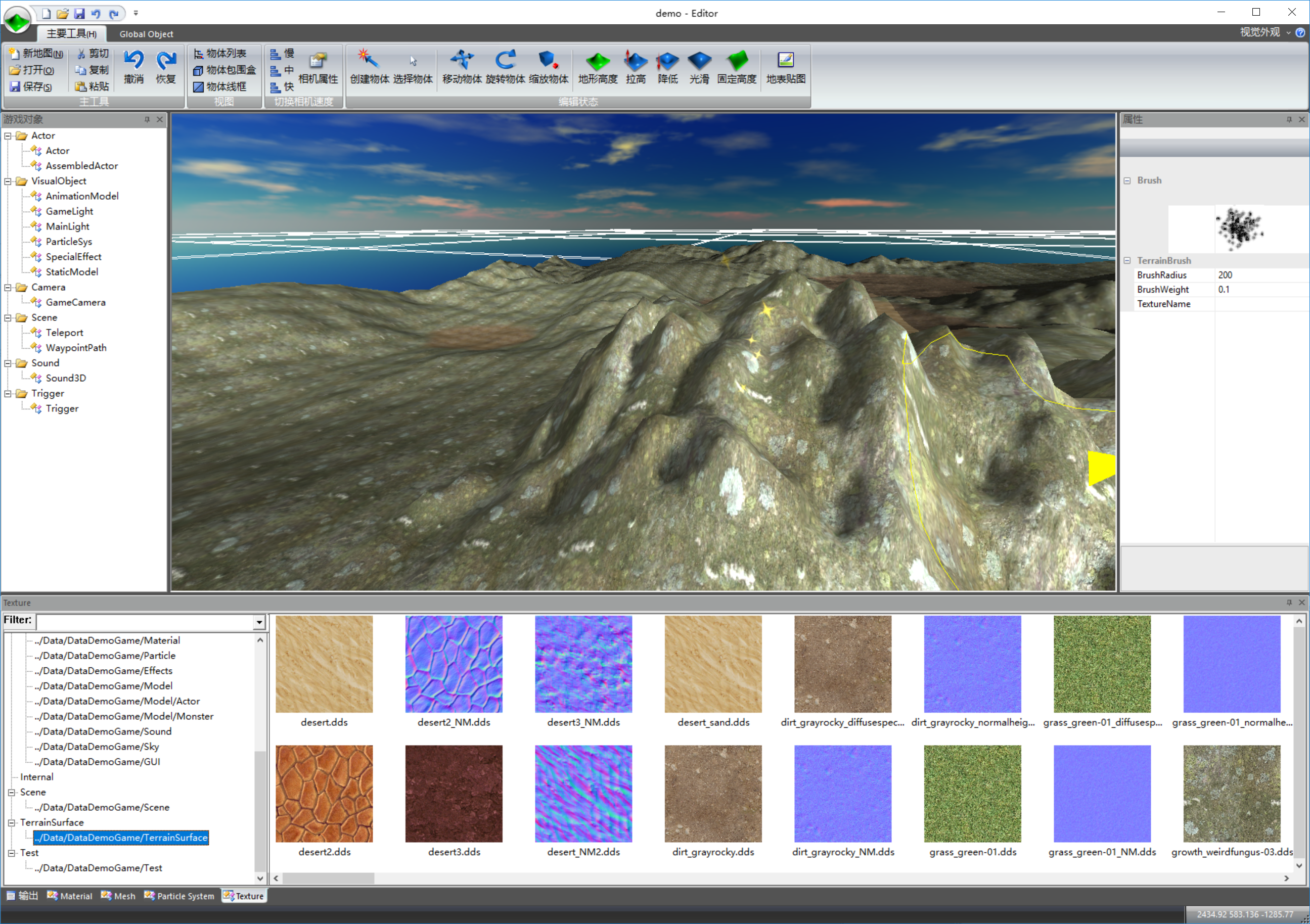The image size is (1310, 924).
Task: Activate the 旋转物体 rotate object tool
Action: tap(505, 67)
